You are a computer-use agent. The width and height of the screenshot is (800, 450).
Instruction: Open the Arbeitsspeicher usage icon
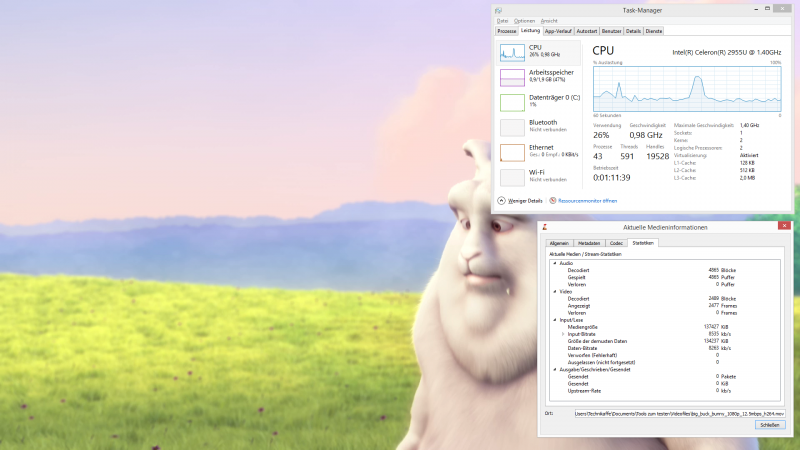(512, 78)
